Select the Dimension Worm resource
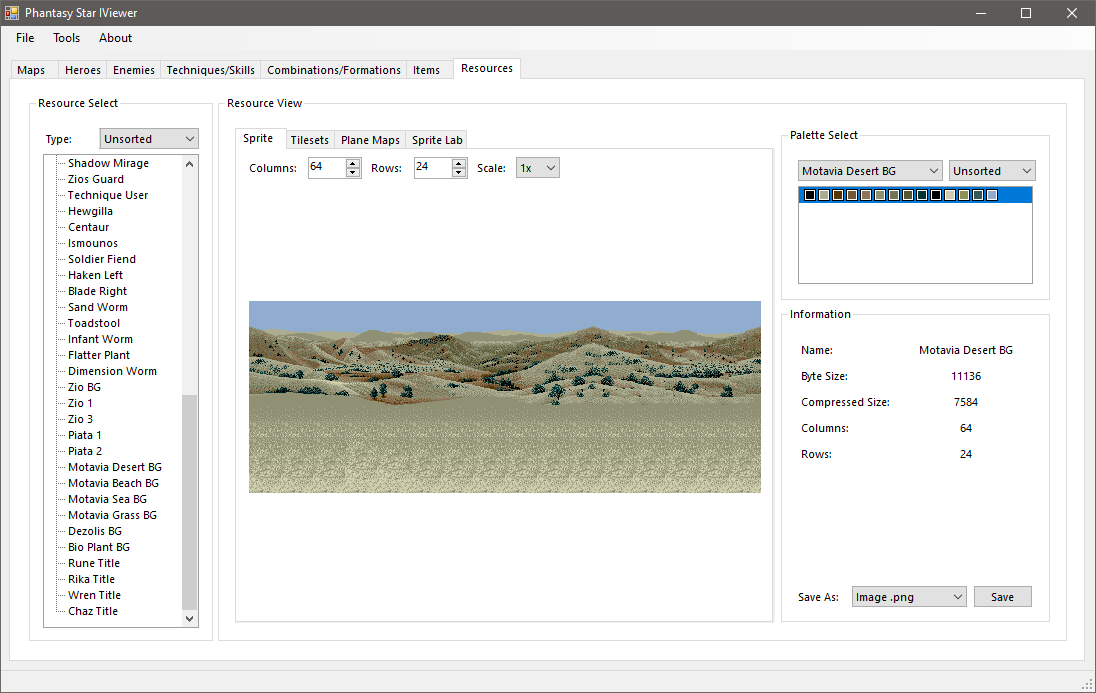The width and height of the screenshot is (1096, 693). tap(112, 371)
